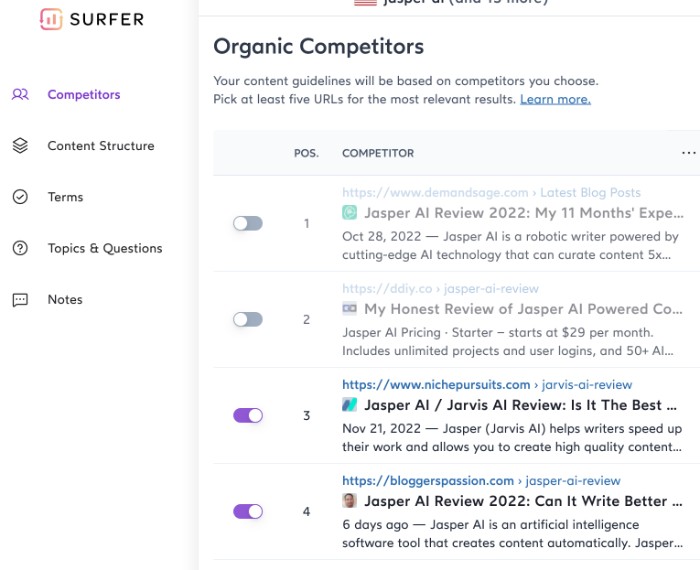Click the Competitors people icon

tap(20, 94)
